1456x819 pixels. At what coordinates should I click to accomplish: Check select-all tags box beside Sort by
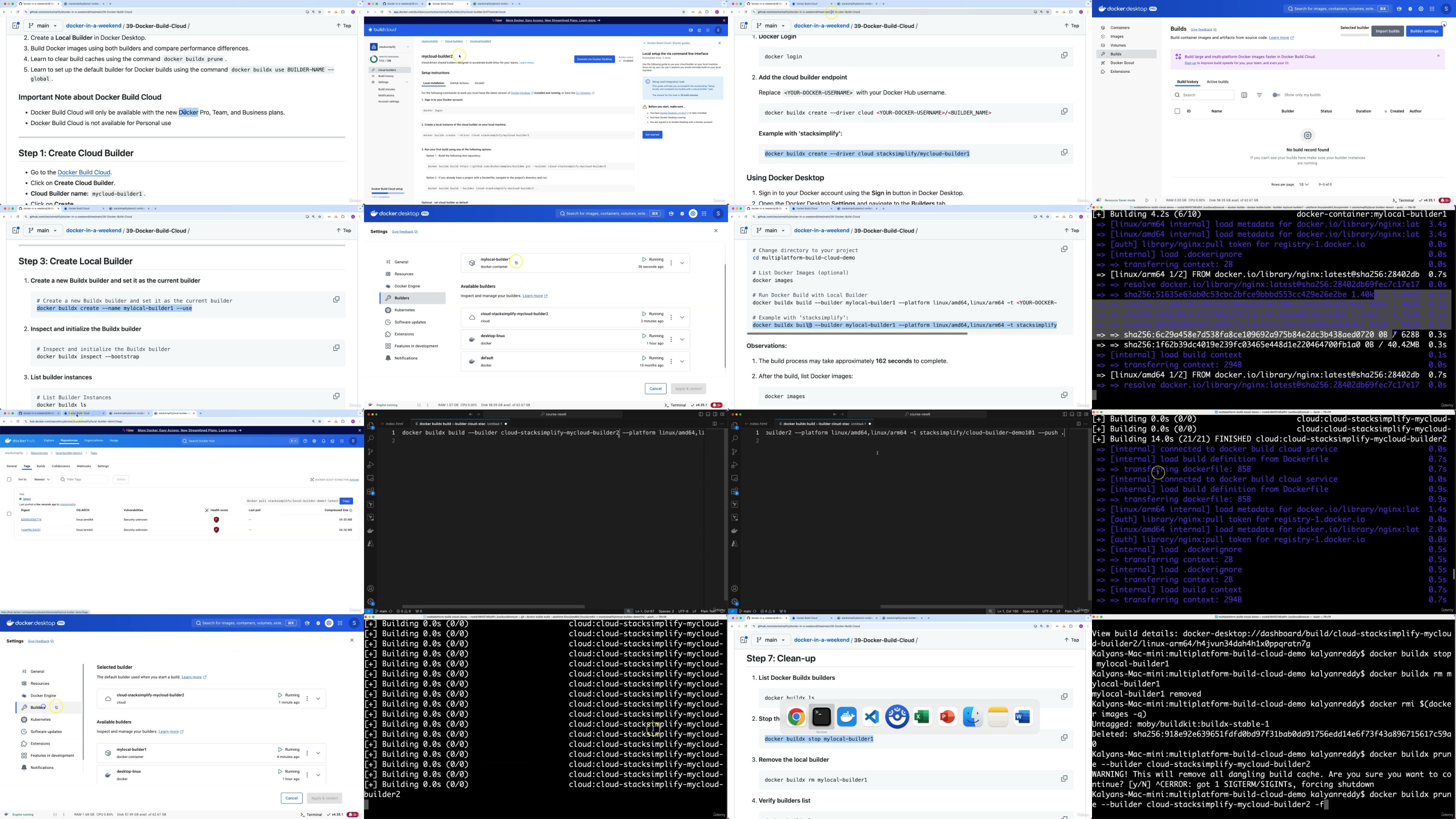point(9,479)
